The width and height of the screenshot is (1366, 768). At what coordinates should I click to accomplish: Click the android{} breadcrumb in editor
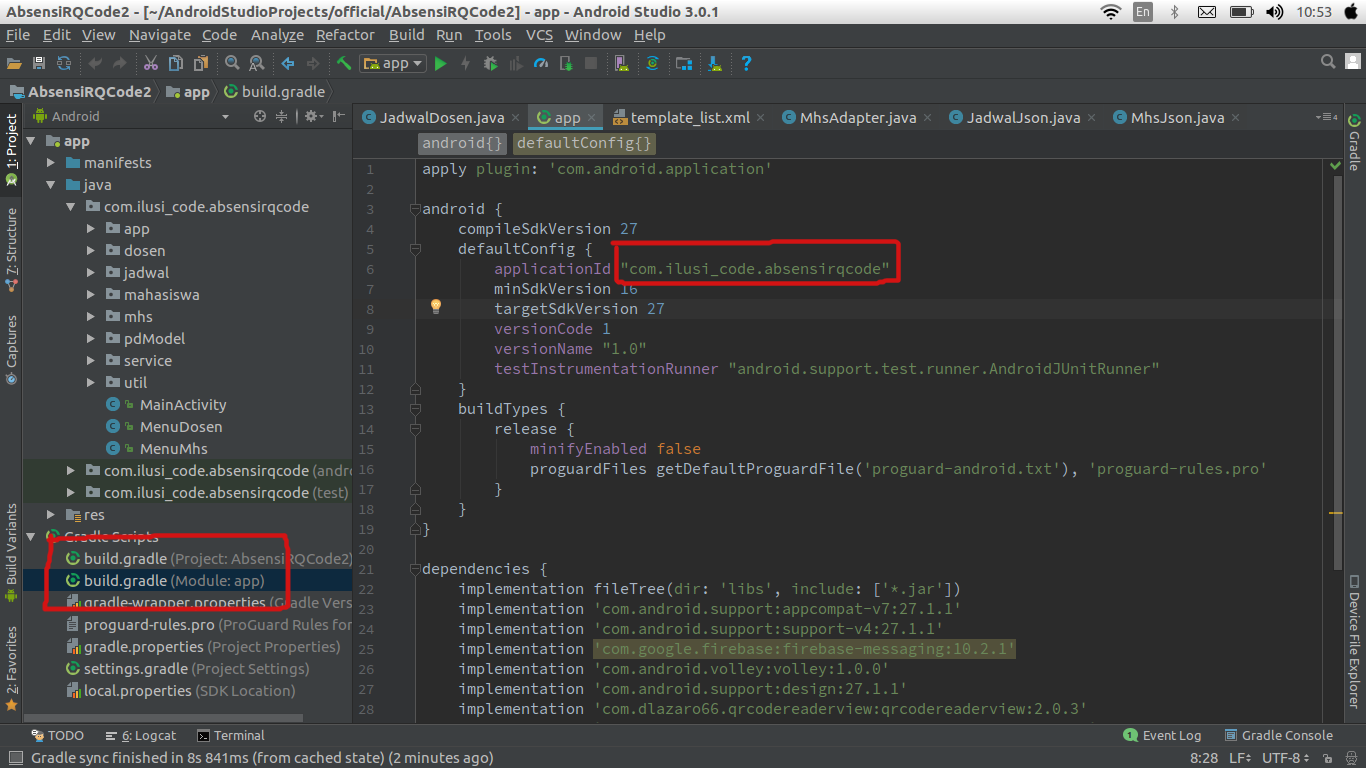[463, 143]
